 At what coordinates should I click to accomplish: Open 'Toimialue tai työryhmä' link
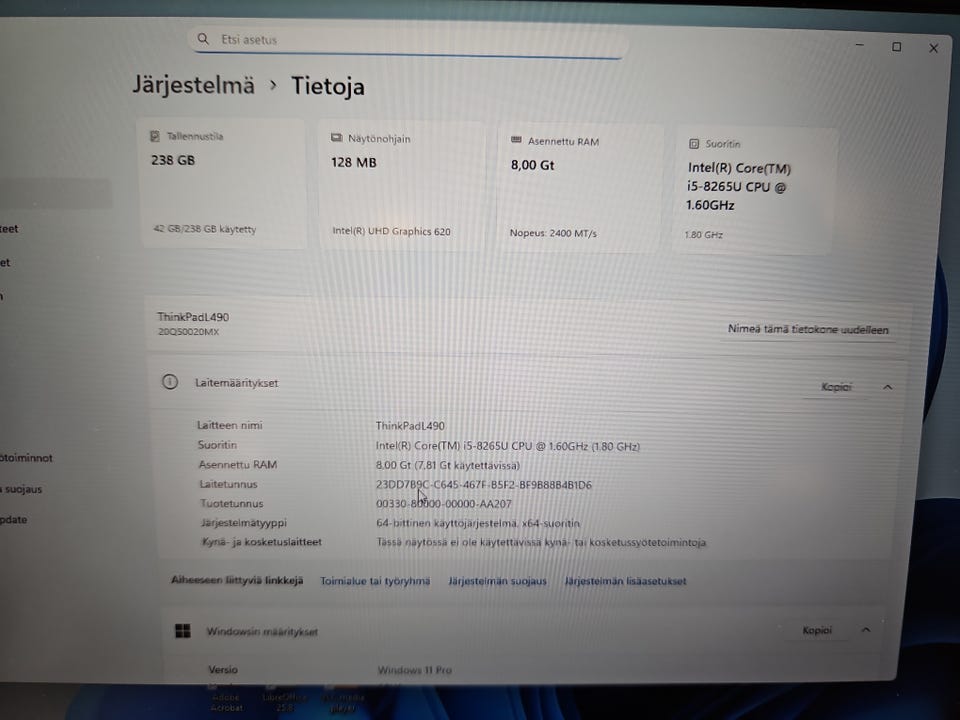tap(375, 581)
